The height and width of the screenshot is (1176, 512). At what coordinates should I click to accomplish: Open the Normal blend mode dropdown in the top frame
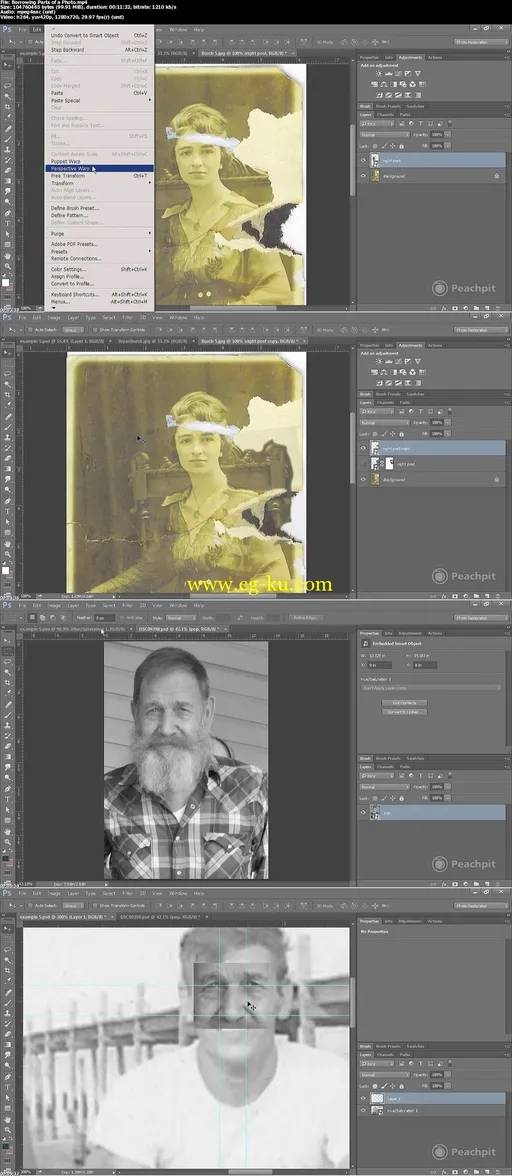pyautogui.click(x=385, y=134)
